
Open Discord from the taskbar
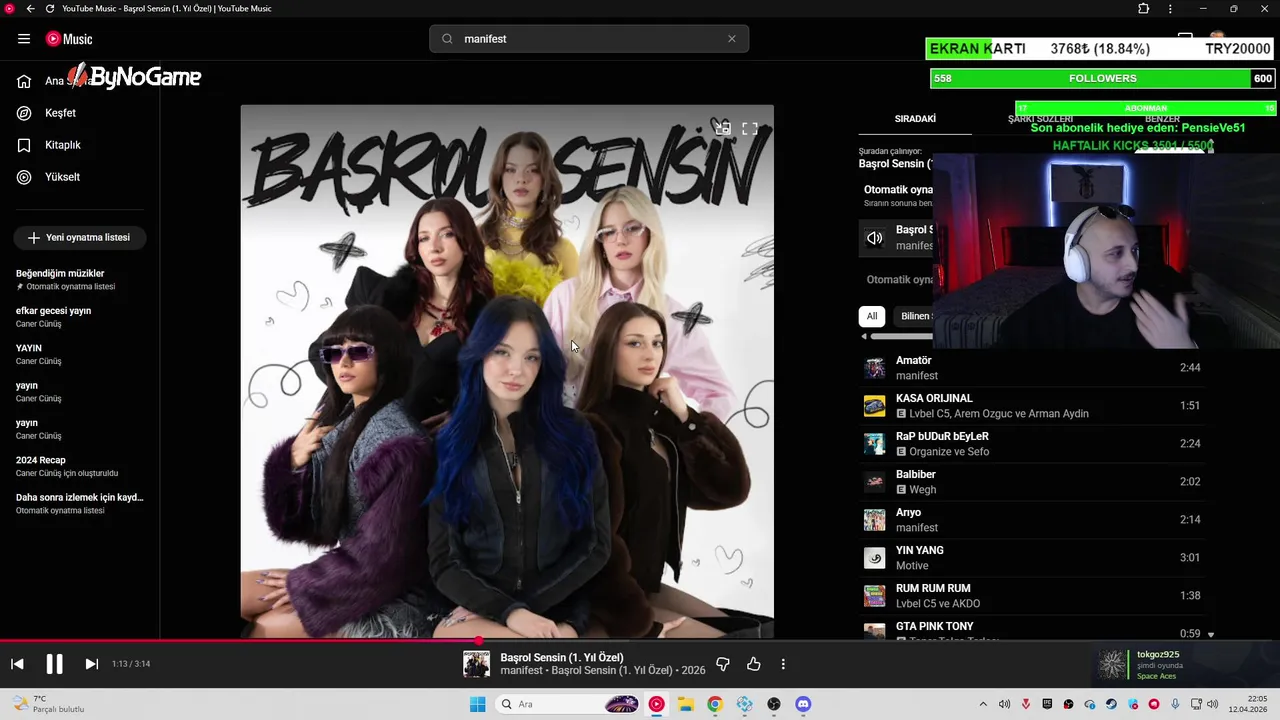[x=803, y=704]
